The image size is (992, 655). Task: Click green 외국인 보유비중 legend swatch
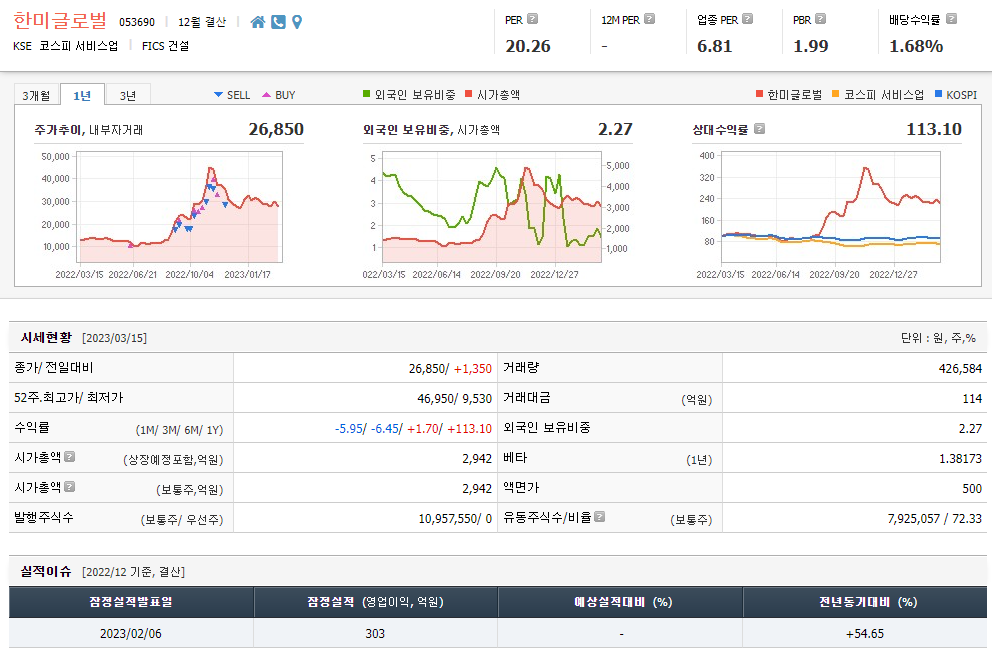click(x=366, y=94)
